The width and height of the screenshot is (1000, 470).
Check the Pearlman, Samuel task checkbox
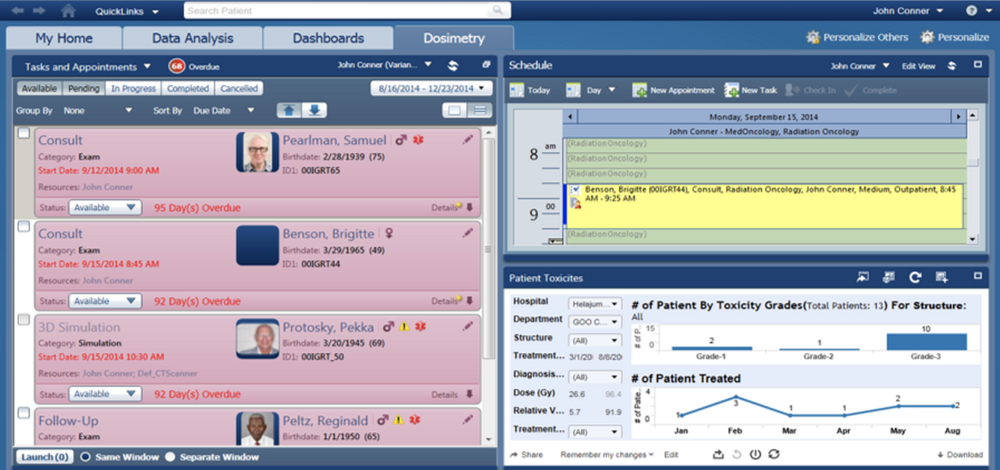23,133
